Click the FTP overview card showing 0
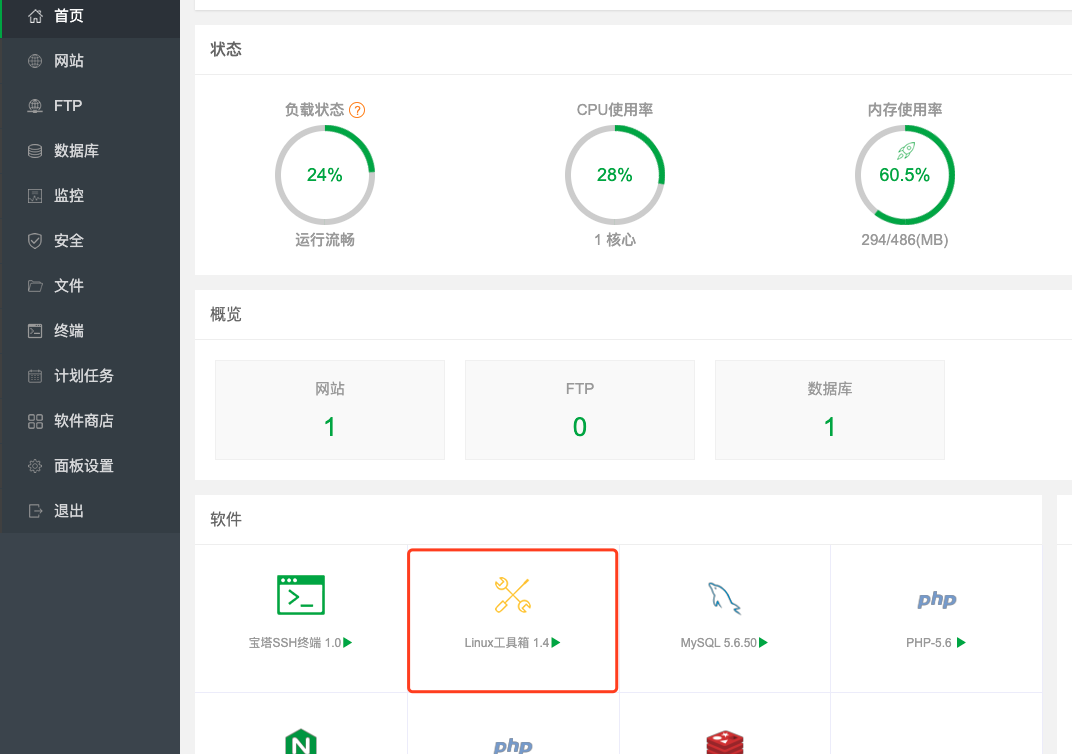The height and width of the screenshot is (754, 1072). [x=580, y=410]
